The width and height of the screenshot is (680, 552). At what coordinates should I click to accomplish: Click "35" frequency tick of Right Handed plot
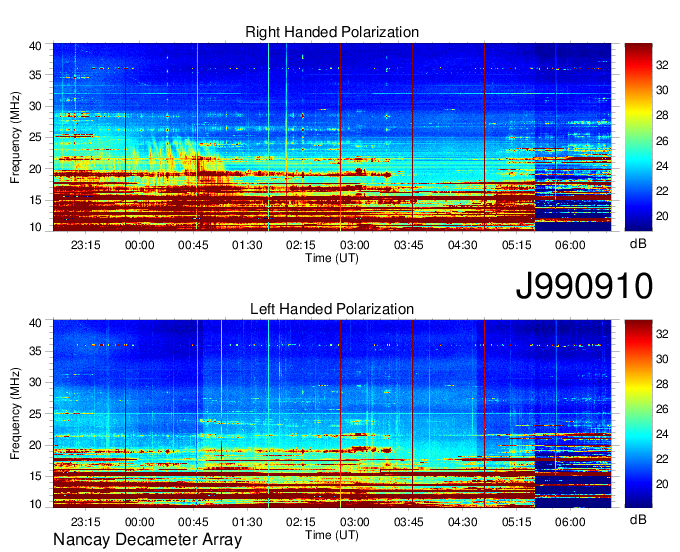pos(35,75)
